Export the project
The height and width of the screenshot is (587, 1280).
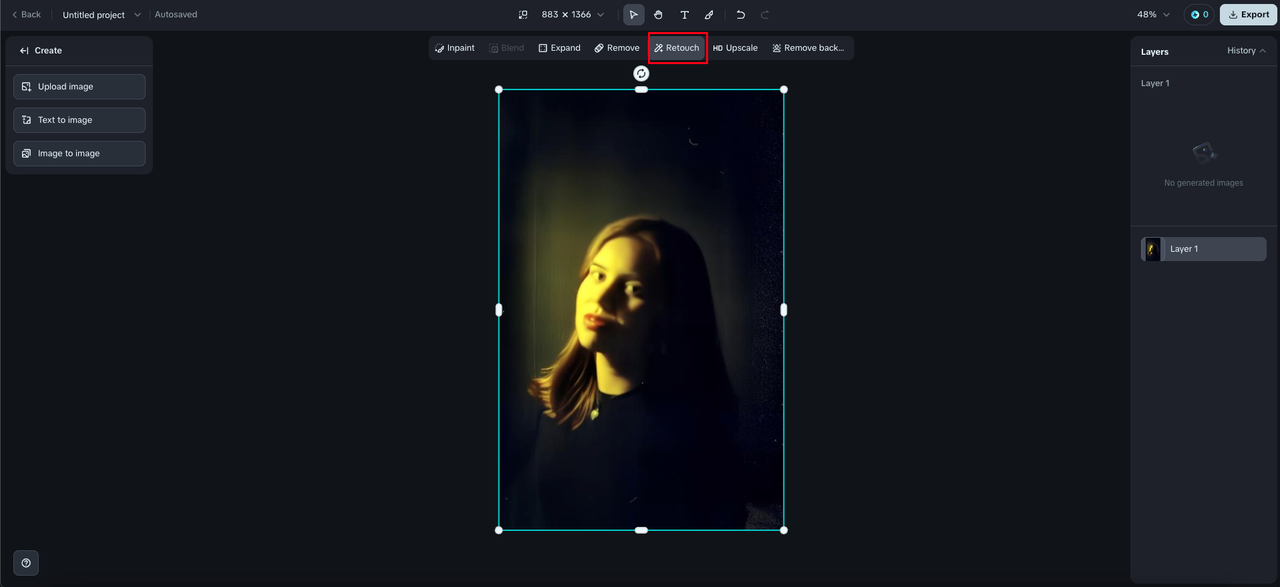(1249, 15)
